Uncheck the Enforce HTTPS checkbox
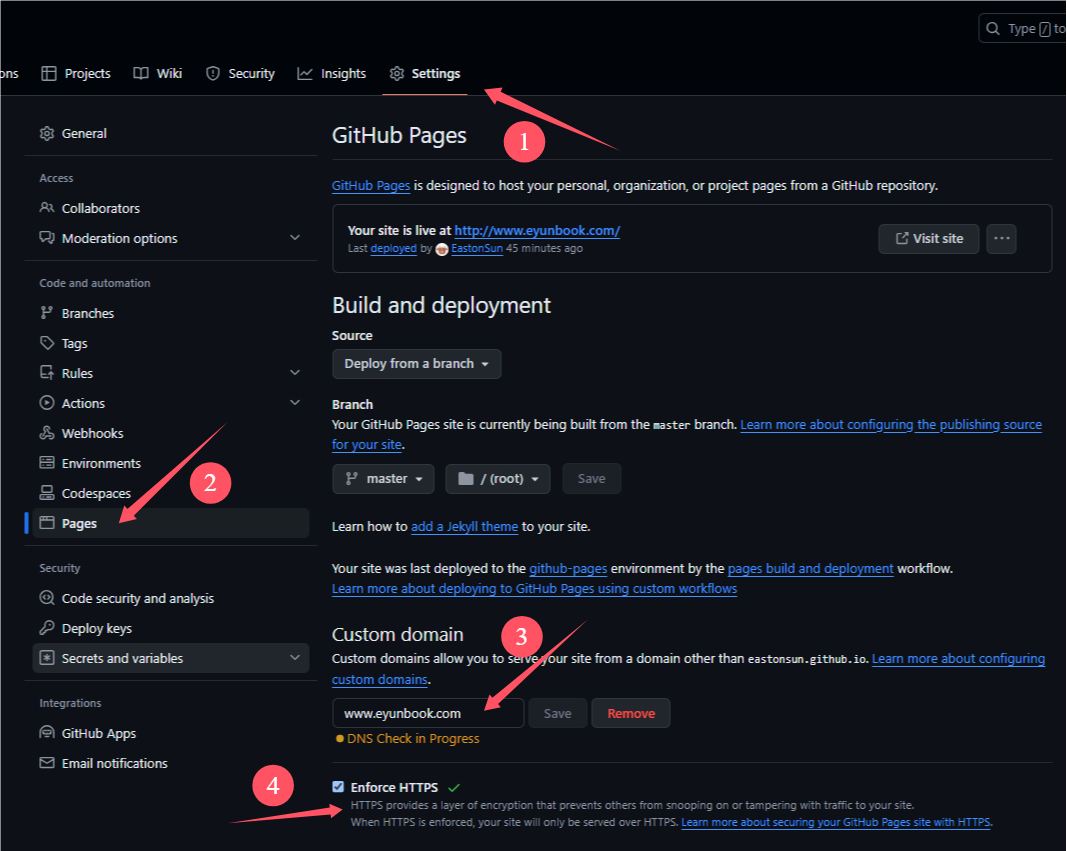 [338, 787]
